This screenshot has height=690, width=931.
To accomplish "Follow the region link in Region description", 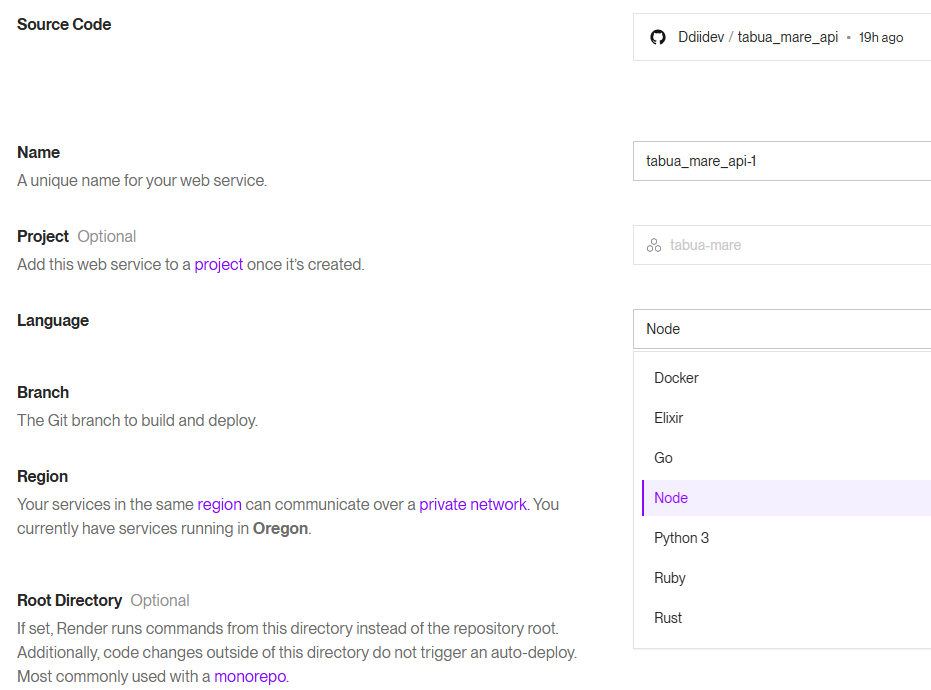I will [219, 505].
